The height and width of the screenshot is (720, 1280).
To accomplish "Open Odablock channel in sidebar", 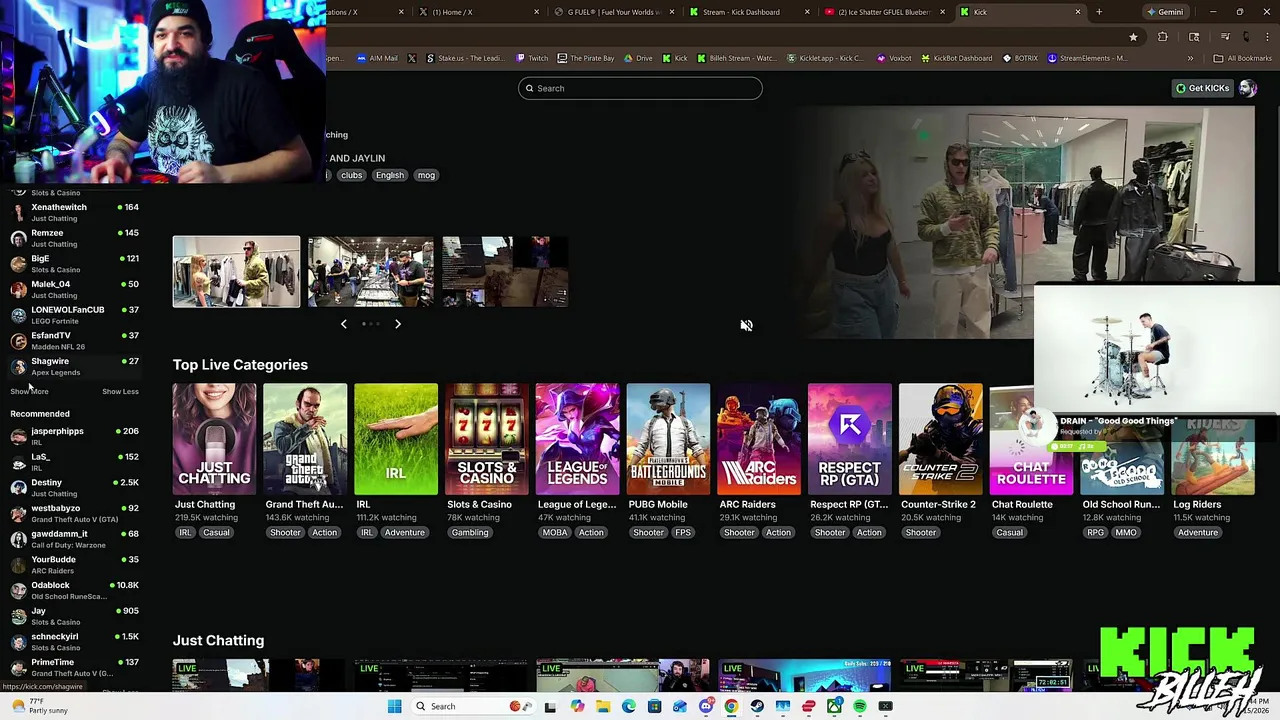I will [x=75, y=590].
